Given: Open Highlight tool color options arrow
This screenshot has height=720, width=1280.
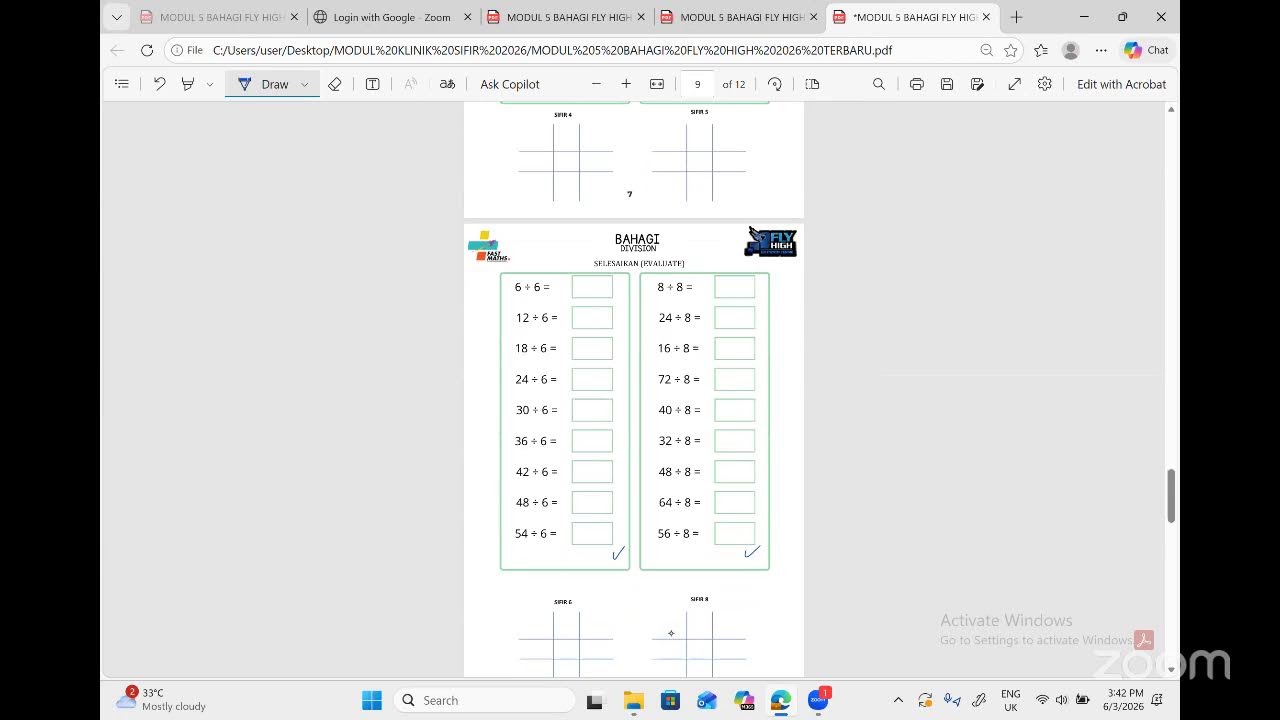Looking at the screenshot, I should [x=209, y=84].
